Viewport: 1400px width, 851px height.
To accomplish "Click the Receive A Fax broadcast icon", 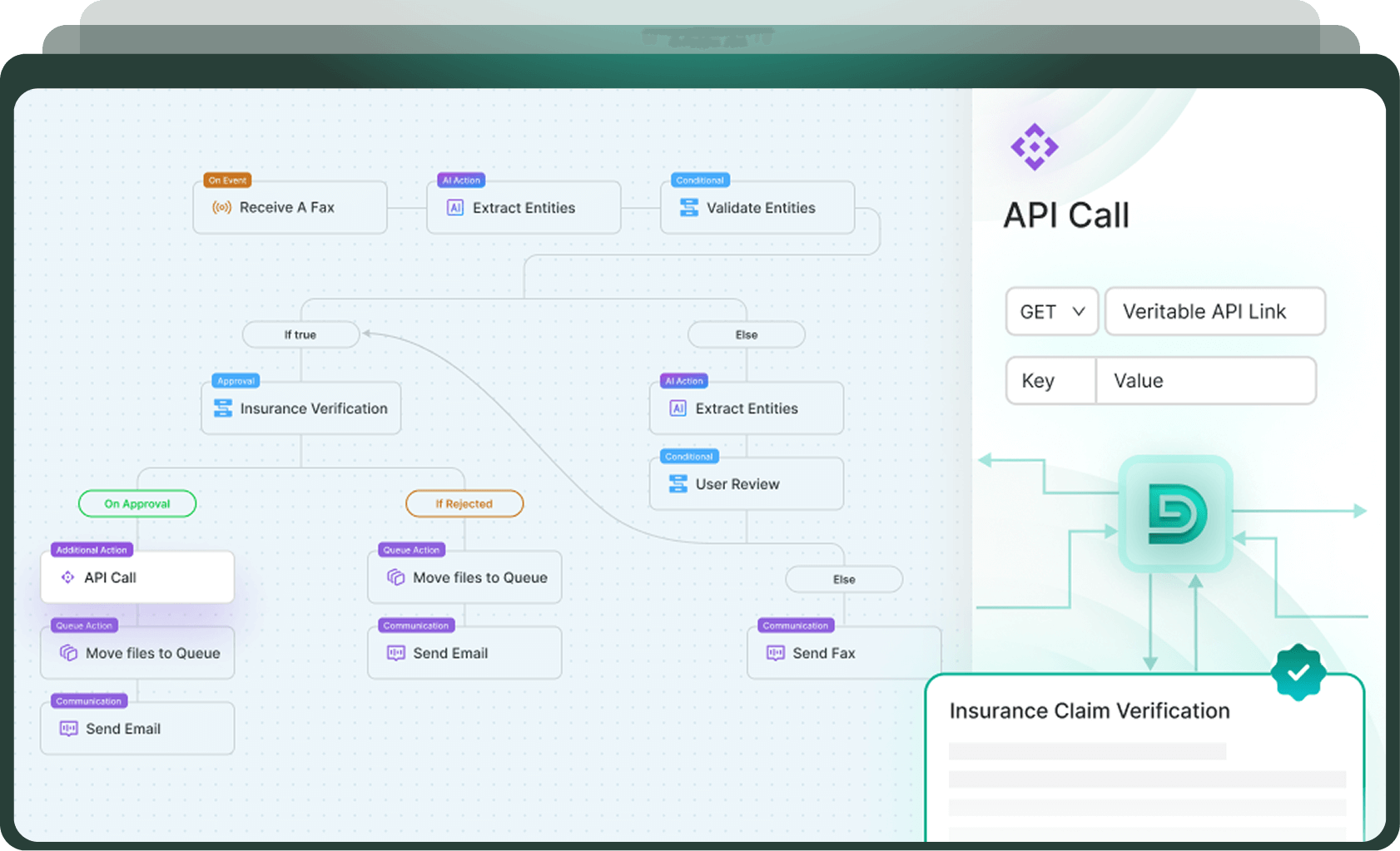I will pyautogui.click(x=221, y=207).
